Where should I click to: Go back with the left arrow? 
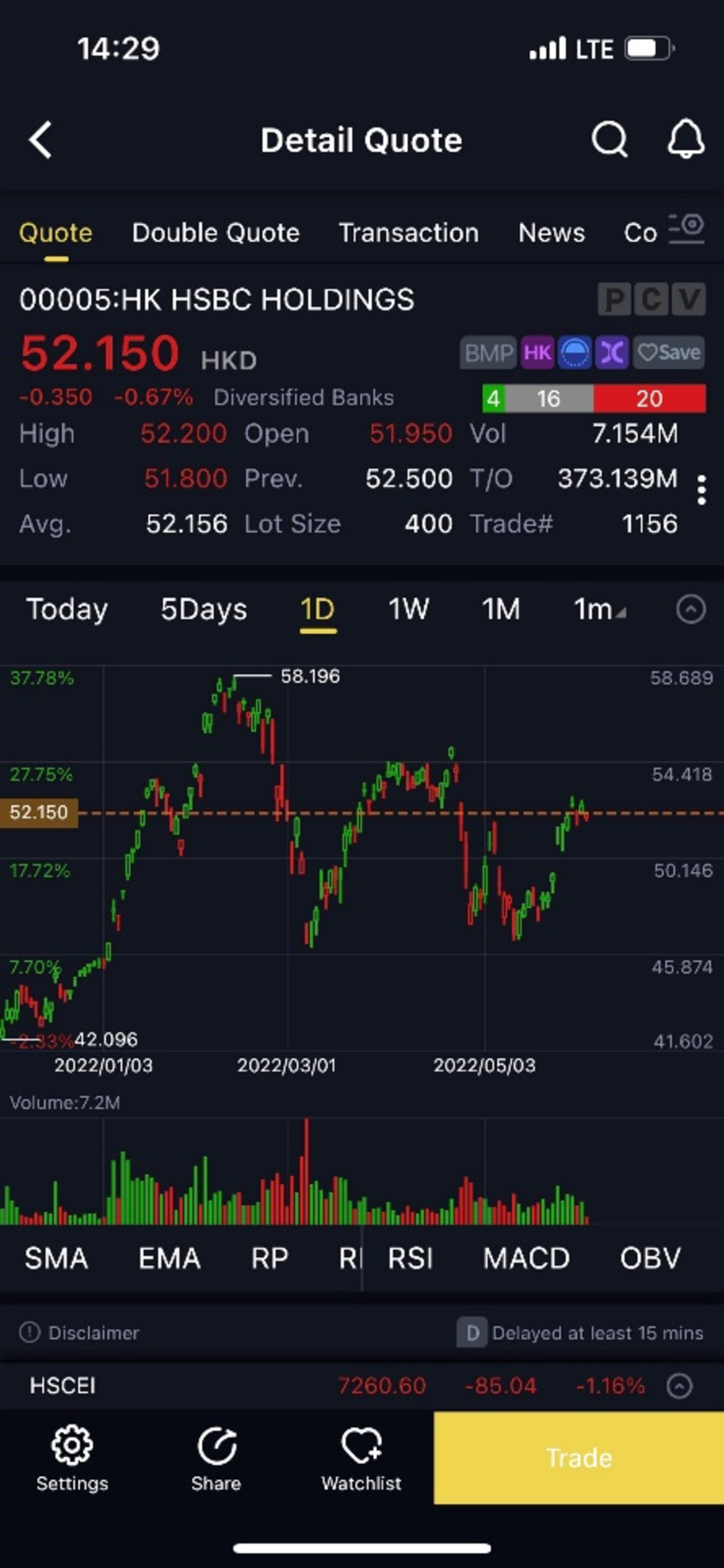(x=41, y=140)
